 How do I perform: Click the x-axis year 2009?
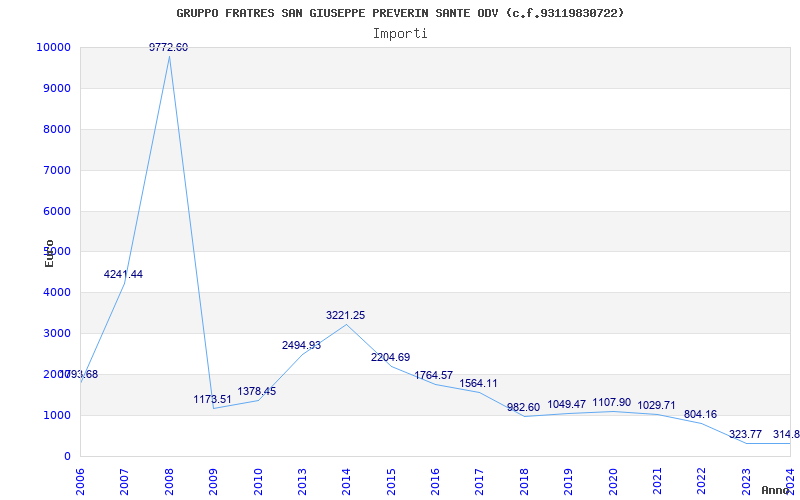point(214,482)
